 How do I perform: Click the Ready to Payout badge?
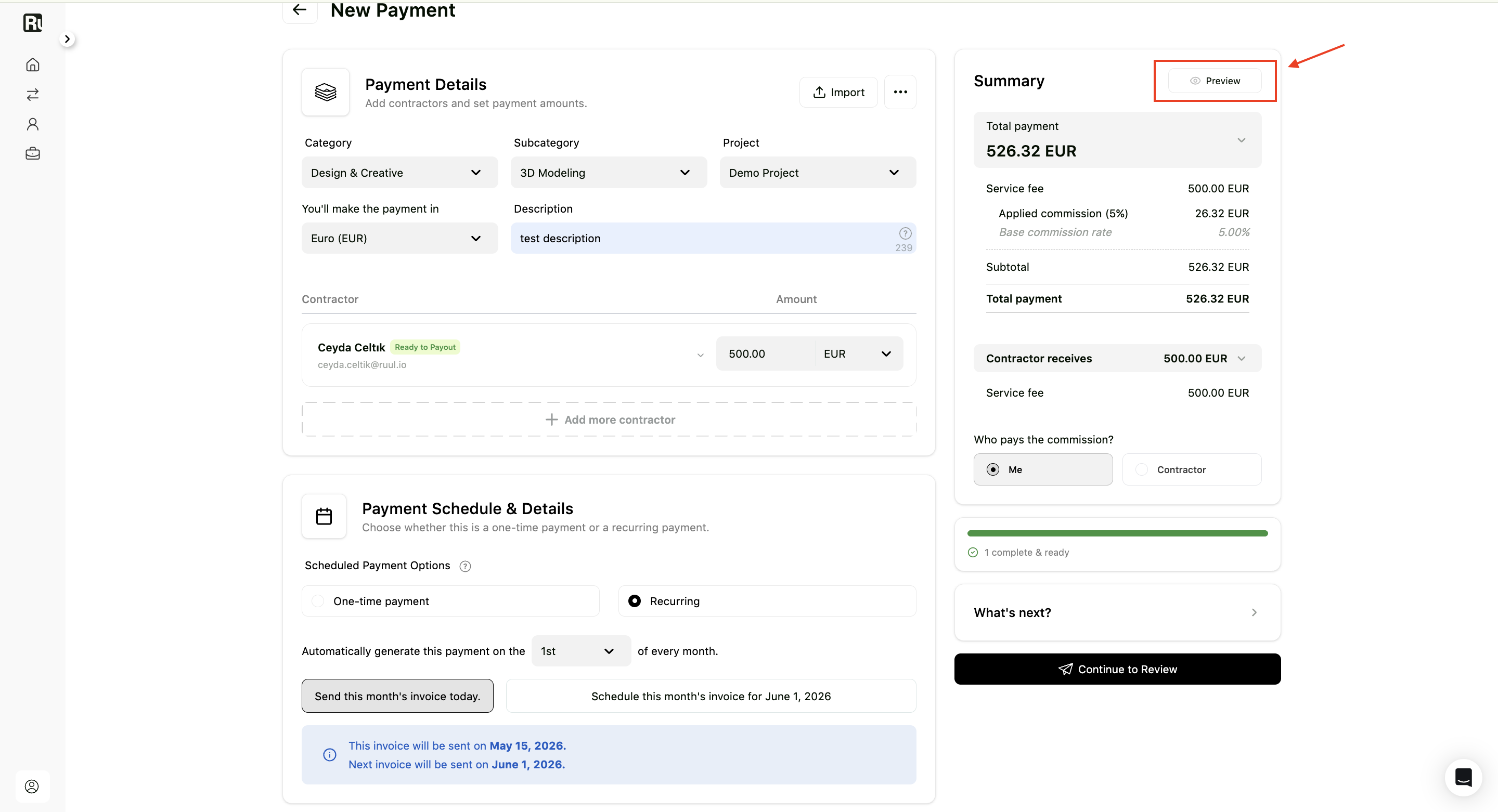click(x=425, y=347)
